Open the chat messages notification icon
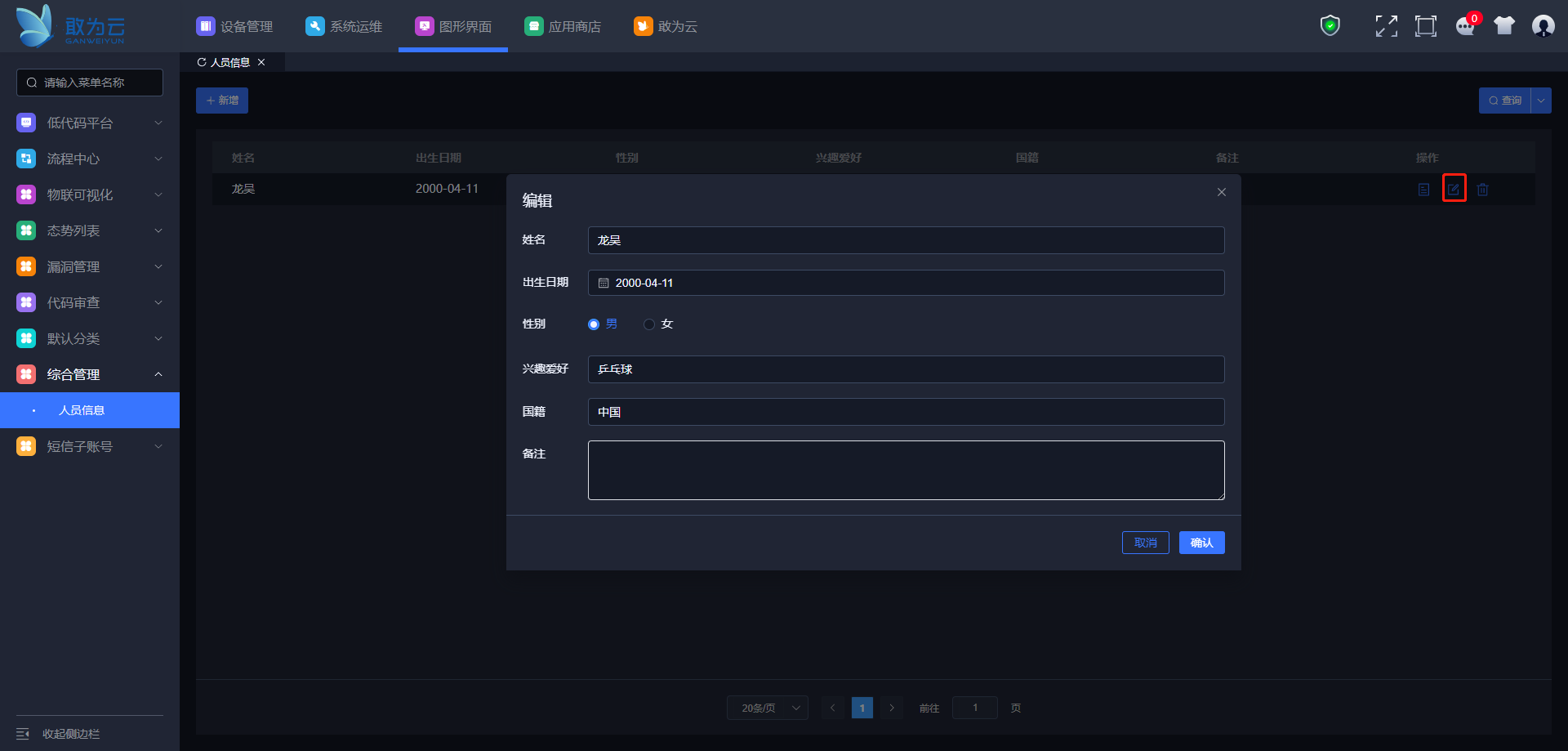The image size is (1568, 751). (x=1465, y=26)
